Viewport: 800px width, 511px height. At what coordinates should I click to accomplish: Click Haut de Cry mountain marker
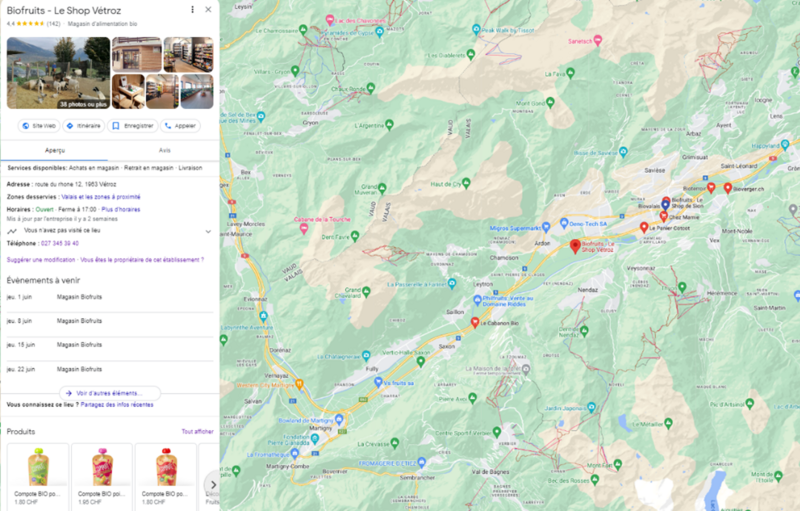coord(466,183)
